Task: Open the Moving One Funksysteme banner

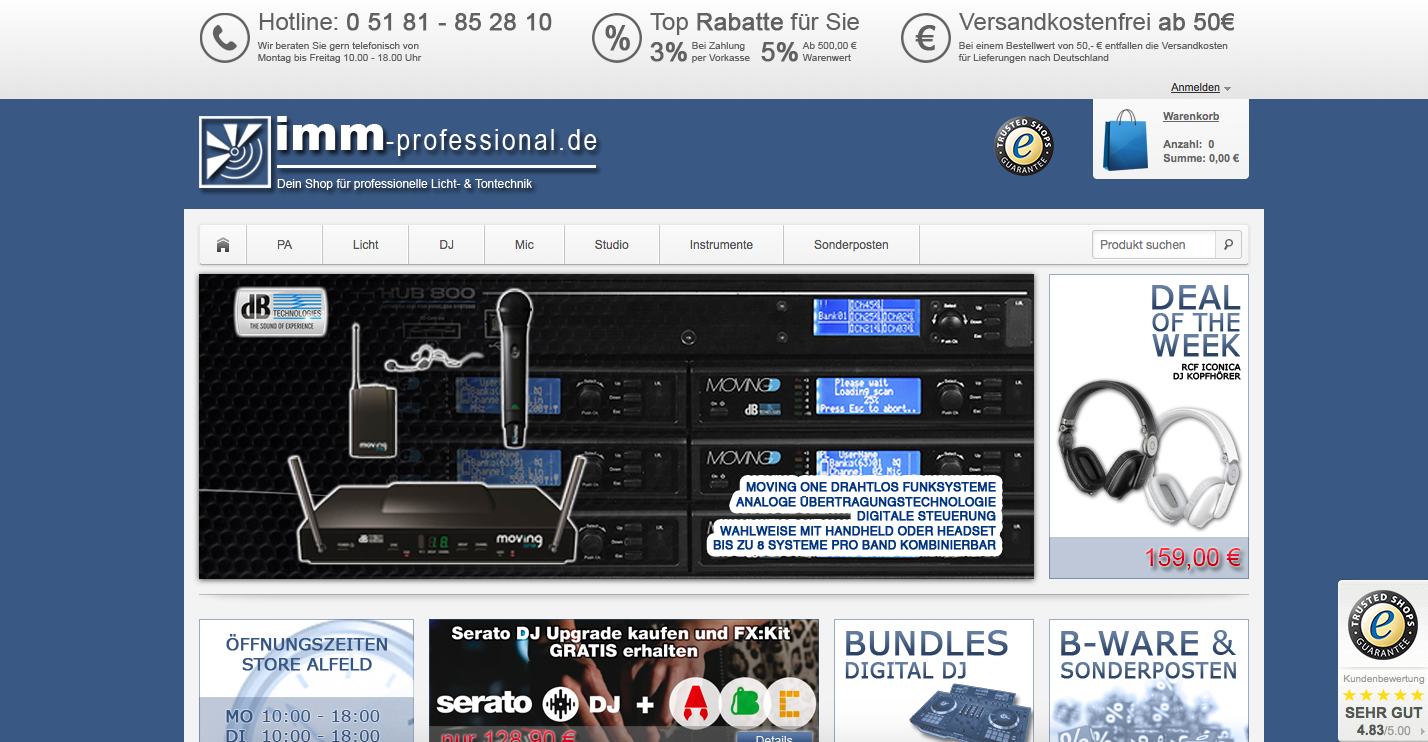Action: [x=616, y=426]
